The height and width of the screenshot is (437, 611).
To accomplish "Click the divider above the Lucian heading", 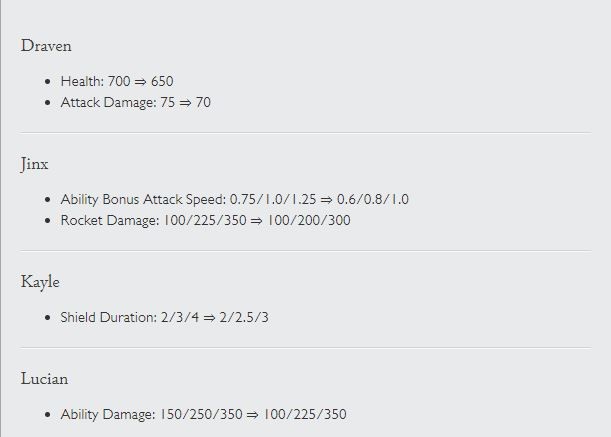I will [306, 347].
